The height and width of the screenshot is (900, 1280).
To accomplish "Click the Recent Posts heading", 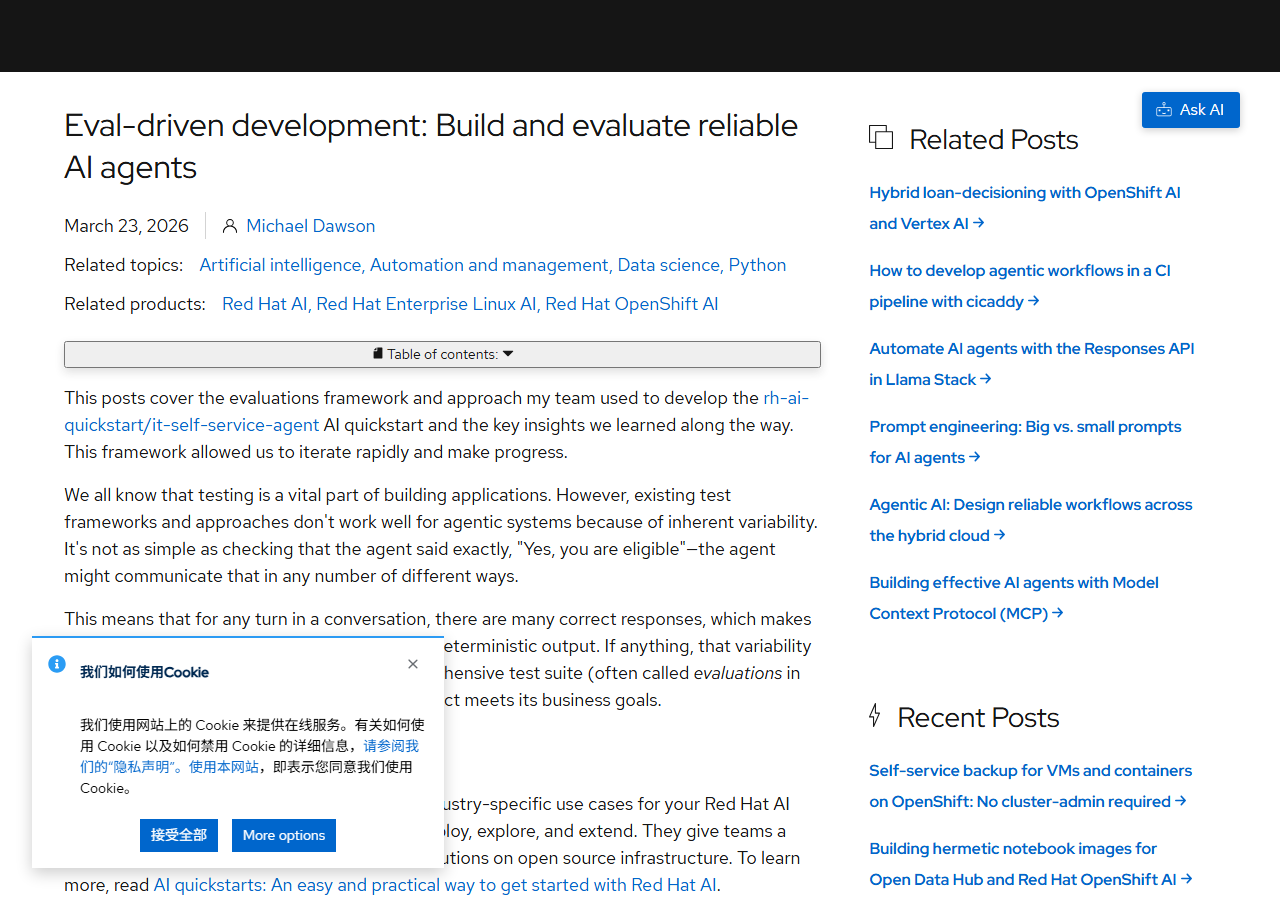I will click(x=978, y=717).
